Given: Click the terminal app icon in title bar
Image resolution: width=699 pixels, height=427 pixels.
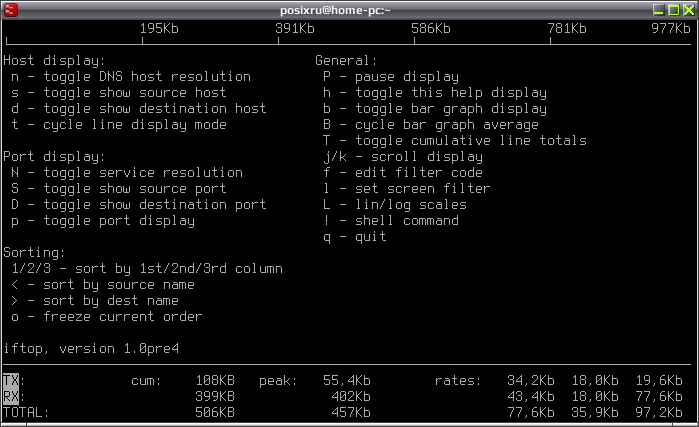Looking at the screenshot, I should click(11, 9).
